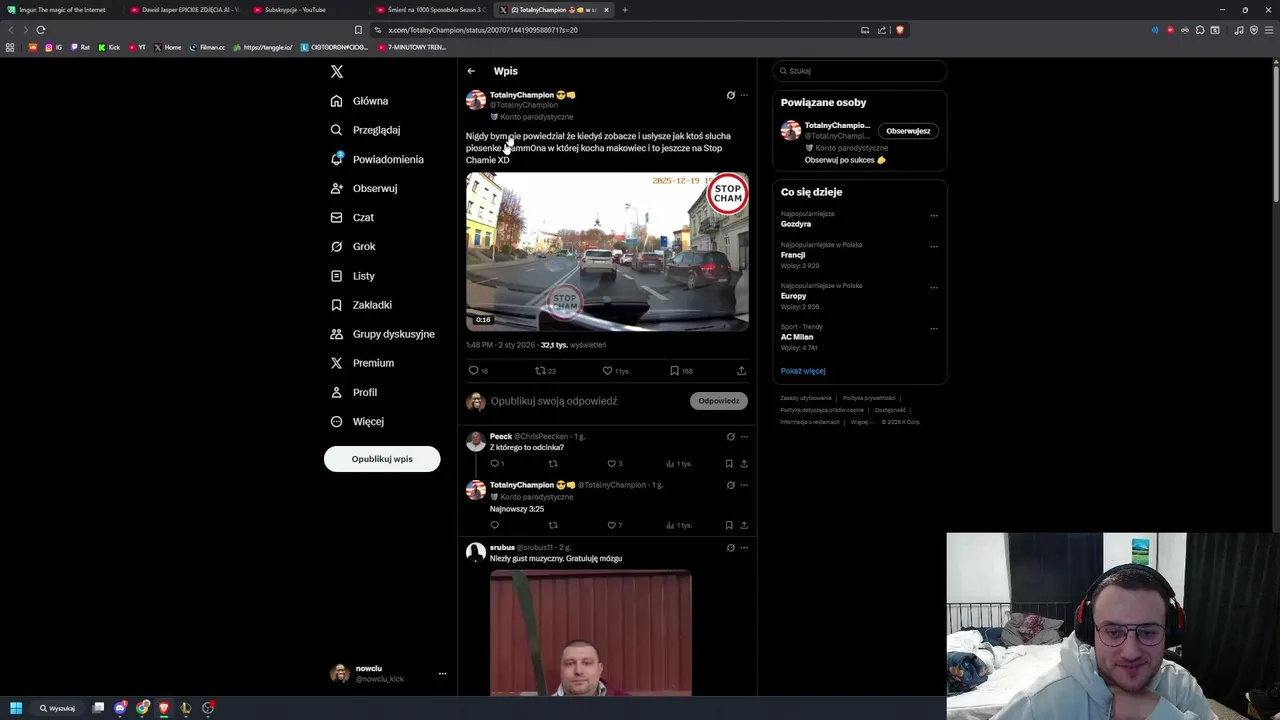The image size is (1280, 720).
Task: Open options for AC Milan trend
Action: click(x=934, y=328)
